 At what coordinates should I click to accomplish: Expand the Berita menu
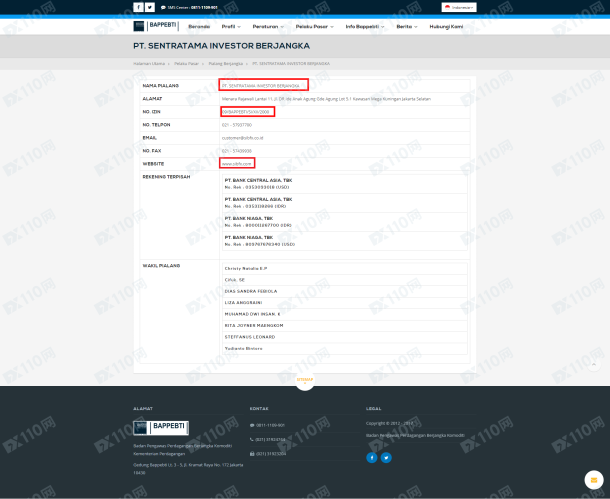tap(407, 26)
